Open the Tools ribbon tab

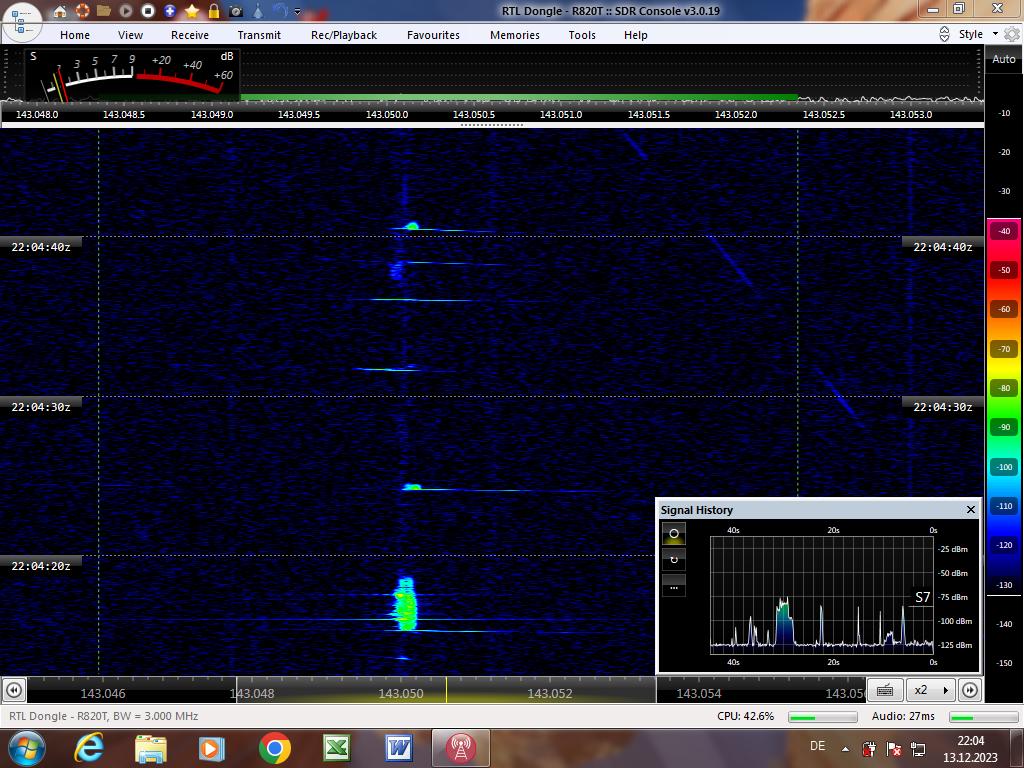(x=582, y=35)
